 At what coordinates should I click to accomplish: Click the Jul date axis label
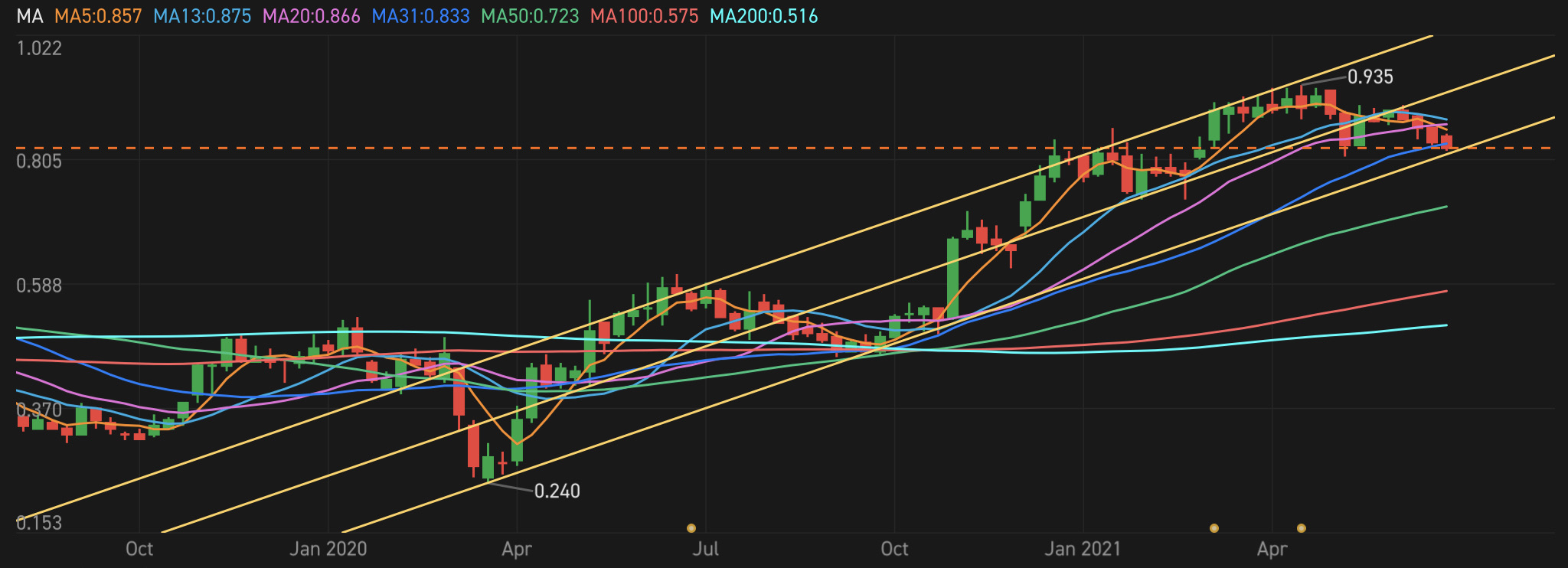click(706, 549)
